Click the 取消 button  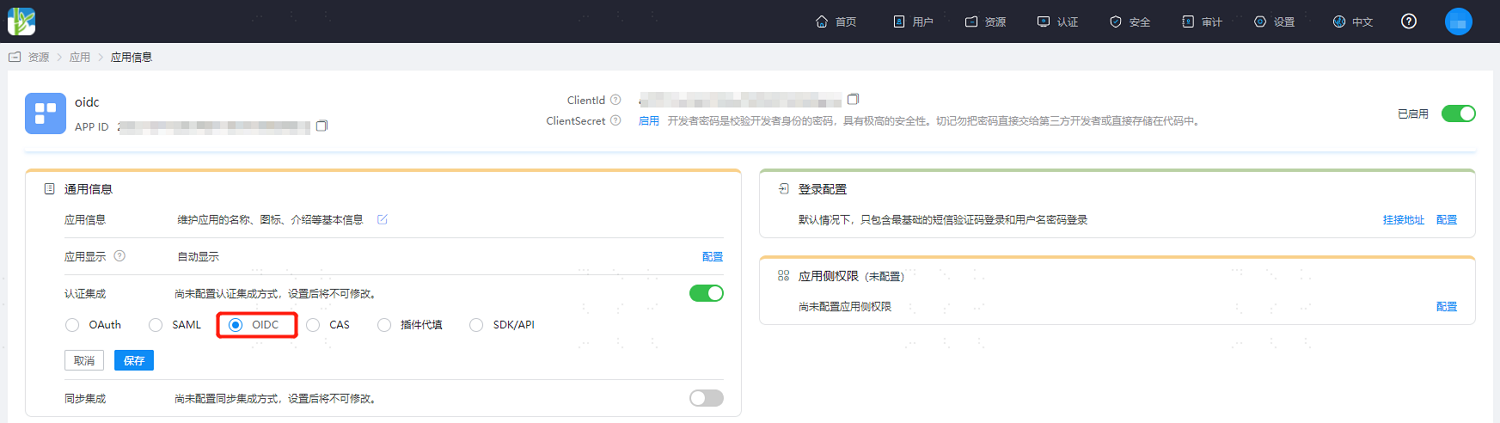coord(85,360)
